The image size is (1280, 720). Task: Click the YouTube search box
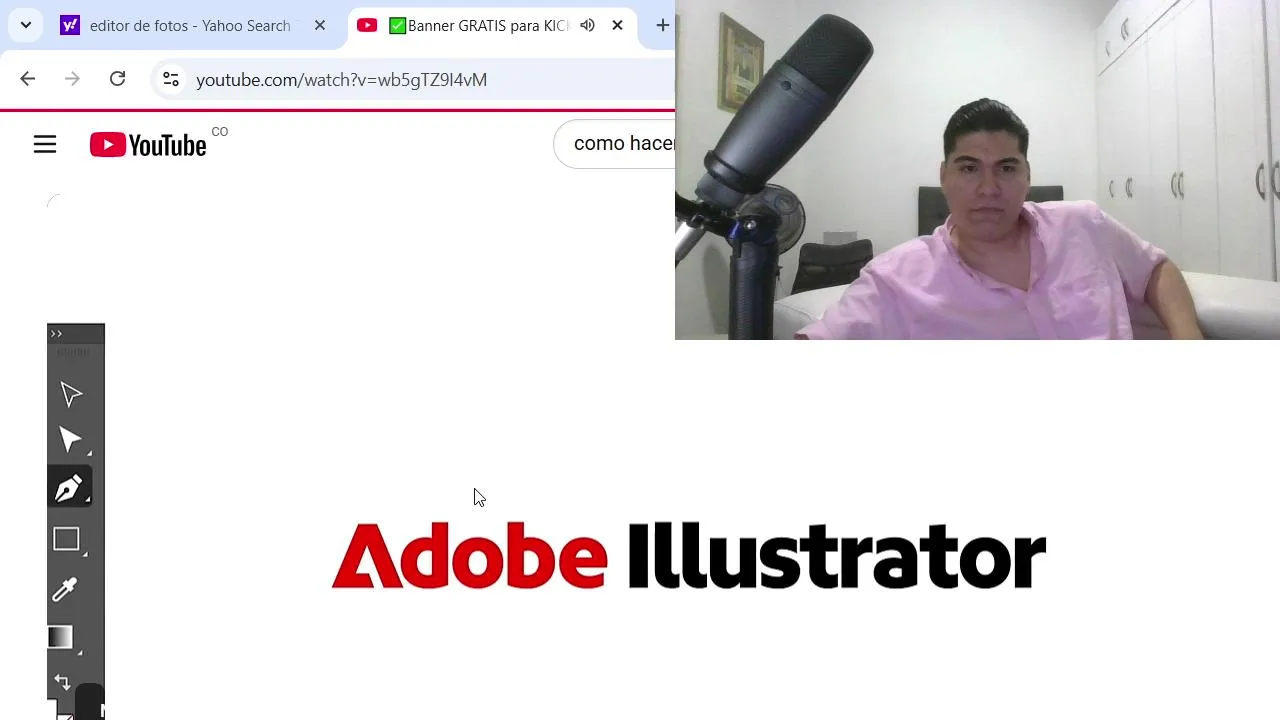pos(615,144)
